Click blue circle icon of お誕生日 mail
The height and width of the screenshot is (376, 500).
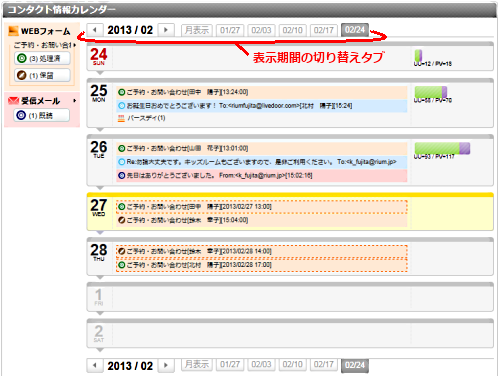point(122,106)
